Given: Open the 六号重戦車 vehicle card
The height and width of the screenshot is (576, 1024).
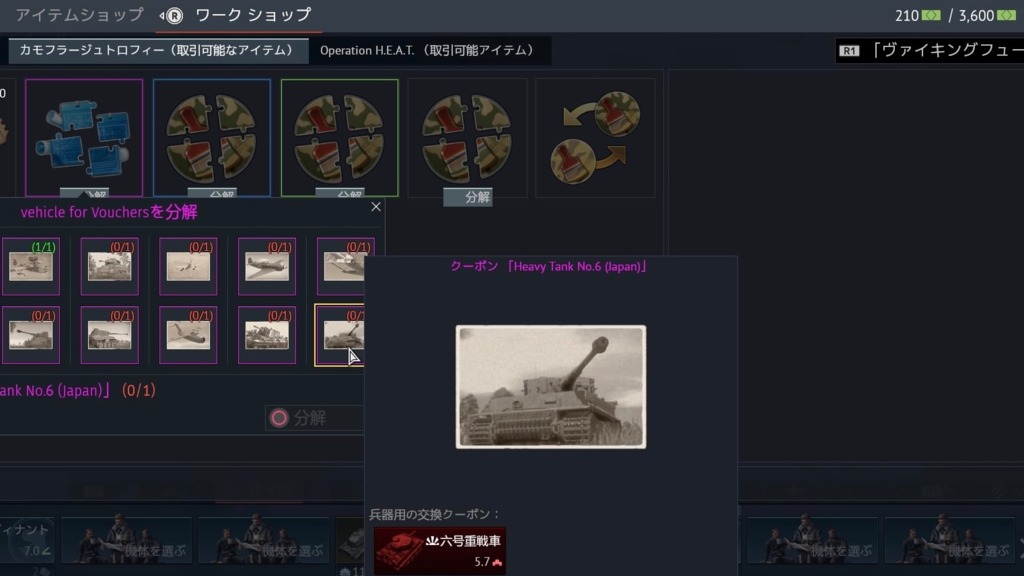Looking at the screenshot, I should coord(440,551).
